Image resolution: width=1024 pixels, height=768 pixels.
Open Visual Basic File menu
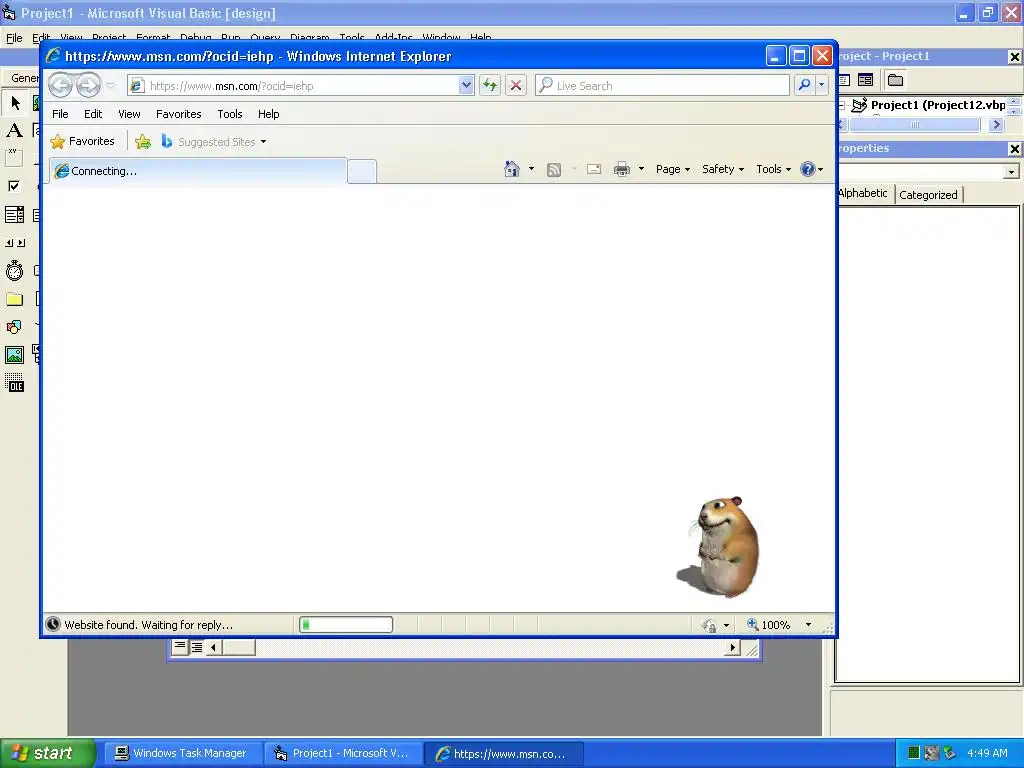tap(14, 38)
